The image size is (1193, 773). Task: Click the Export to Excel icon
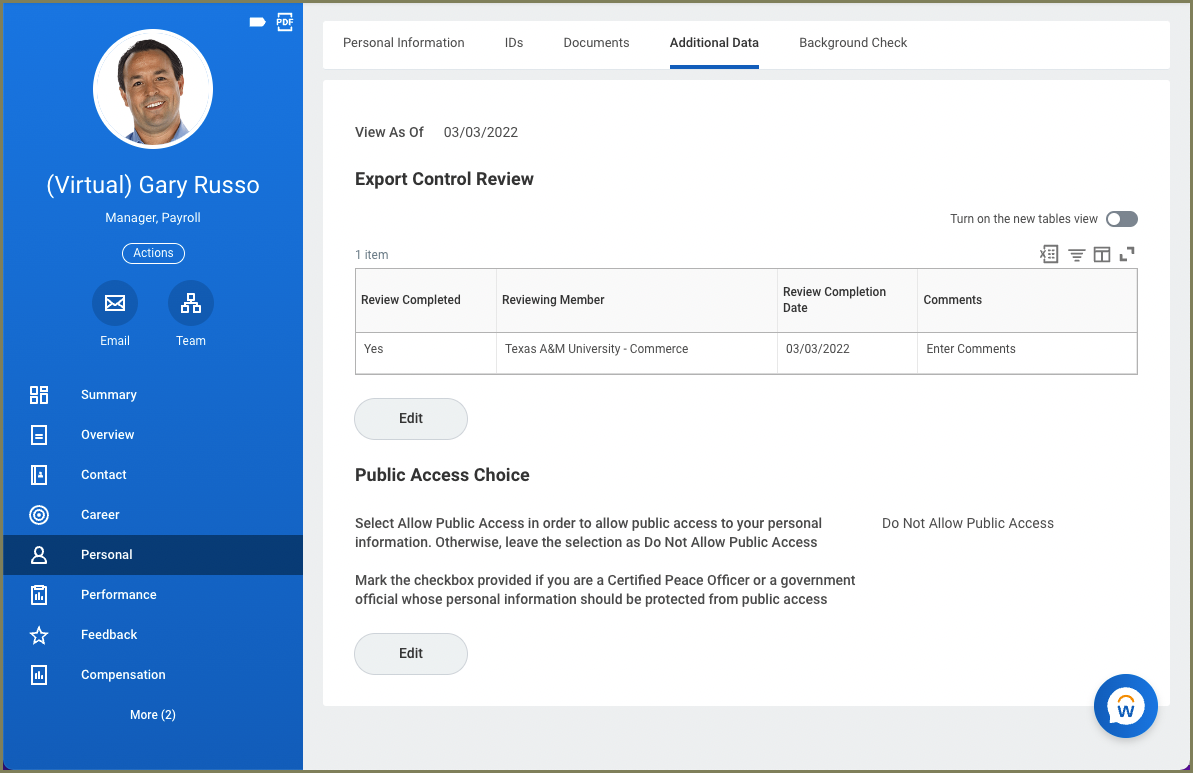1049,254
